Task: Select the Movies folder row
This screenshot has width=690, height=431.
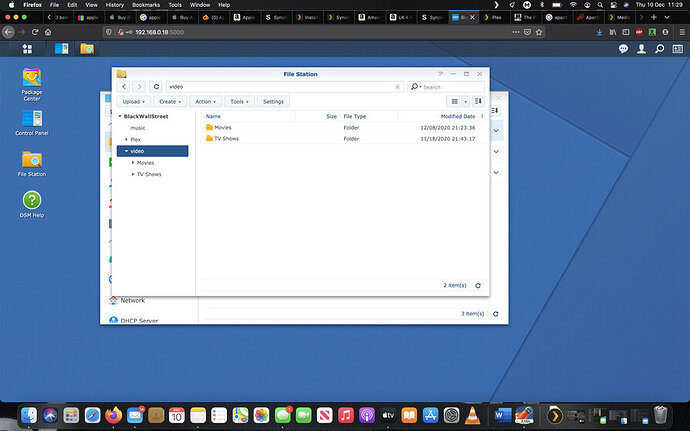Action: pyautogui.click(x=343, y=128)
